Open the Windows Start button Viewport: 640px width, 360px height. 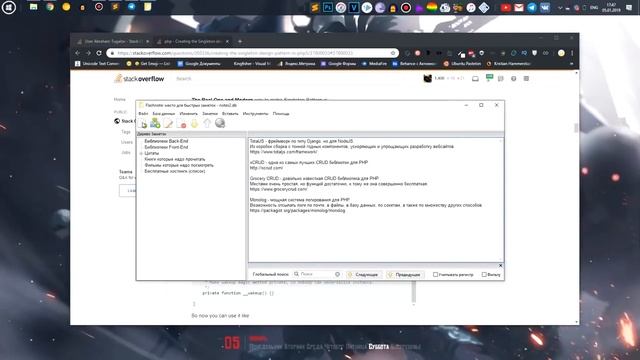point(9,7)
